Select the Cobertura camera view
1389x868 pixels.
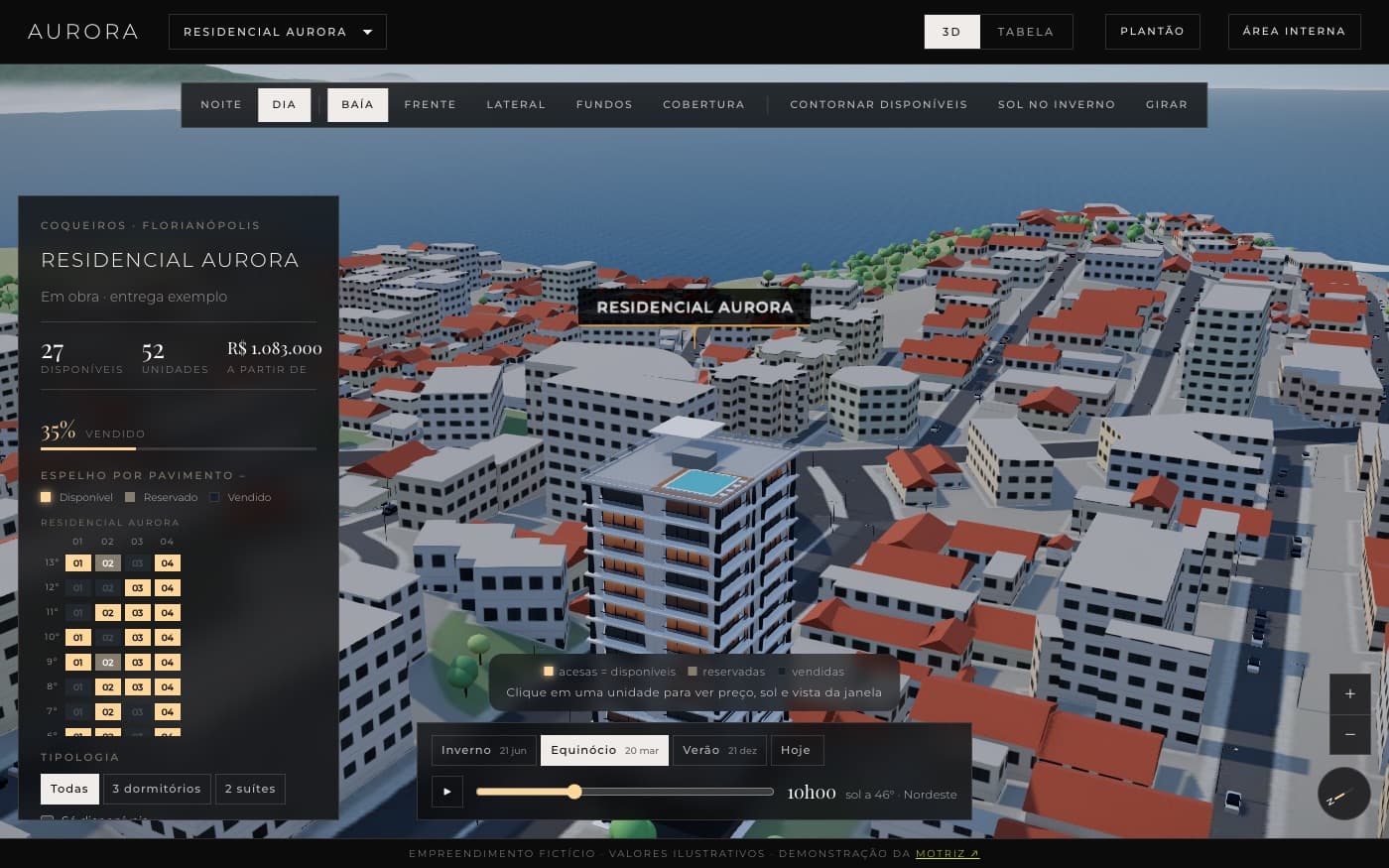point(703,104)
